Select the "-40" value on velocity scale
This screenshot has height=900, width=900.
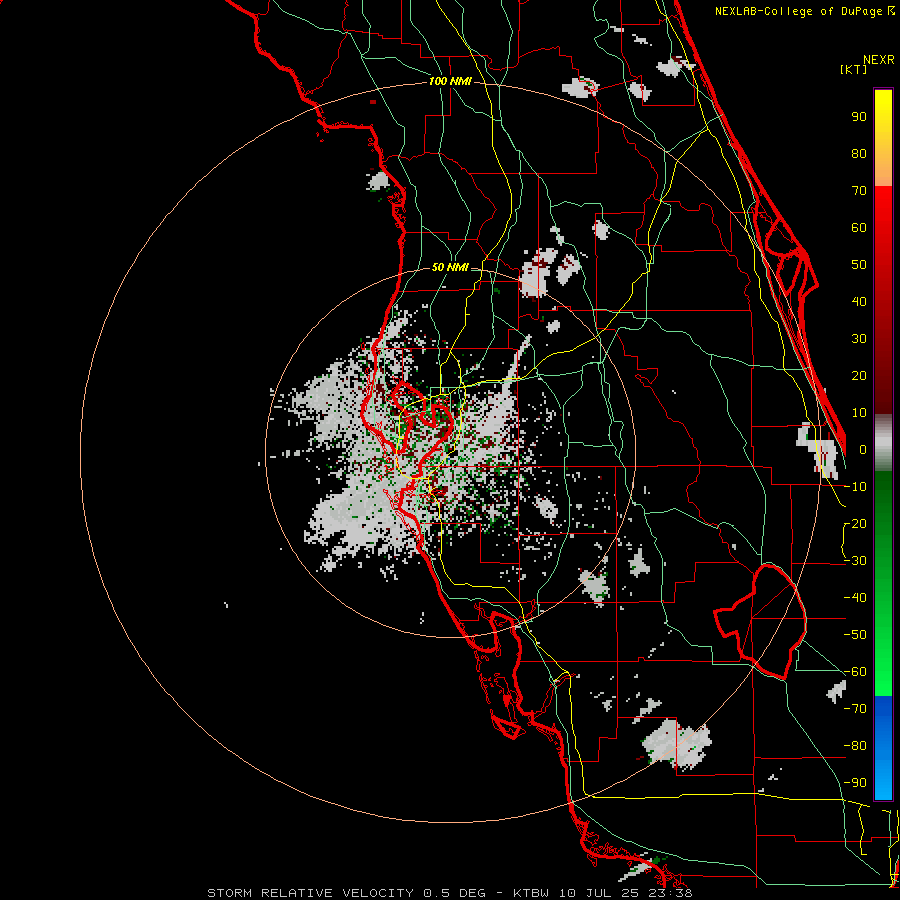(x=855, y=598)
